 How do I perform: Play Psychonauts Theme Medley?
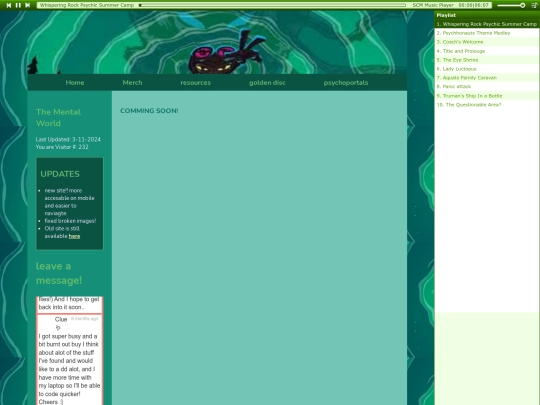487,33
